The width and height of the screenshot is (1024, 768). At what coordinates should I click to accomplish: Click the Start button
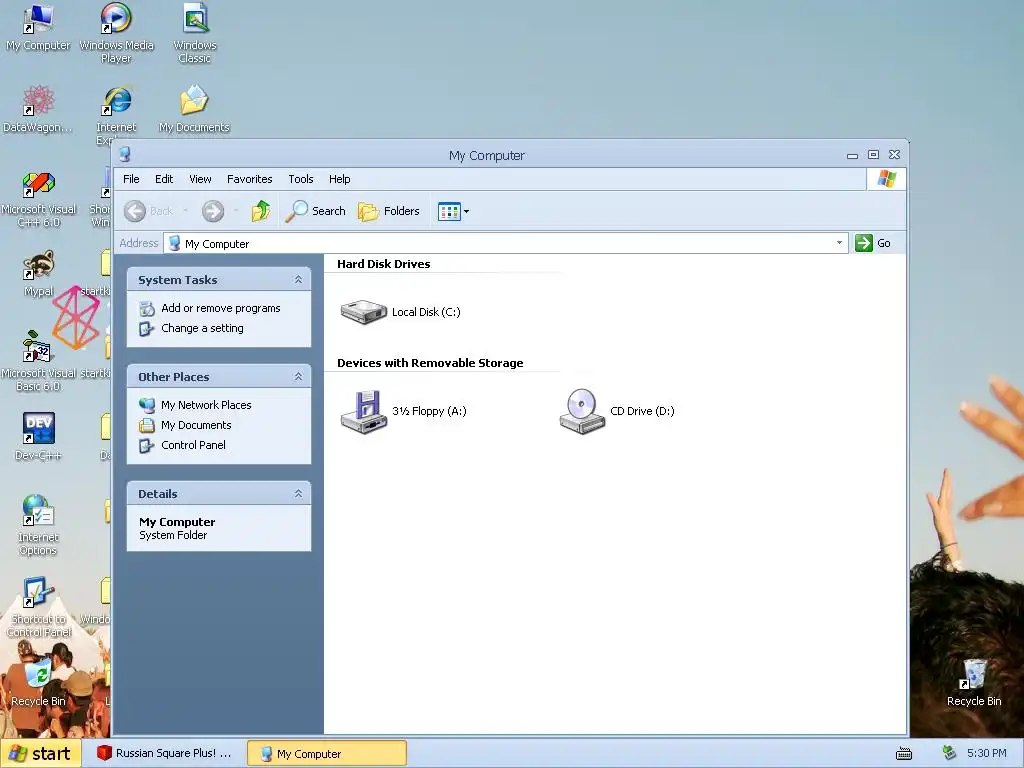(x=40, y=753)
